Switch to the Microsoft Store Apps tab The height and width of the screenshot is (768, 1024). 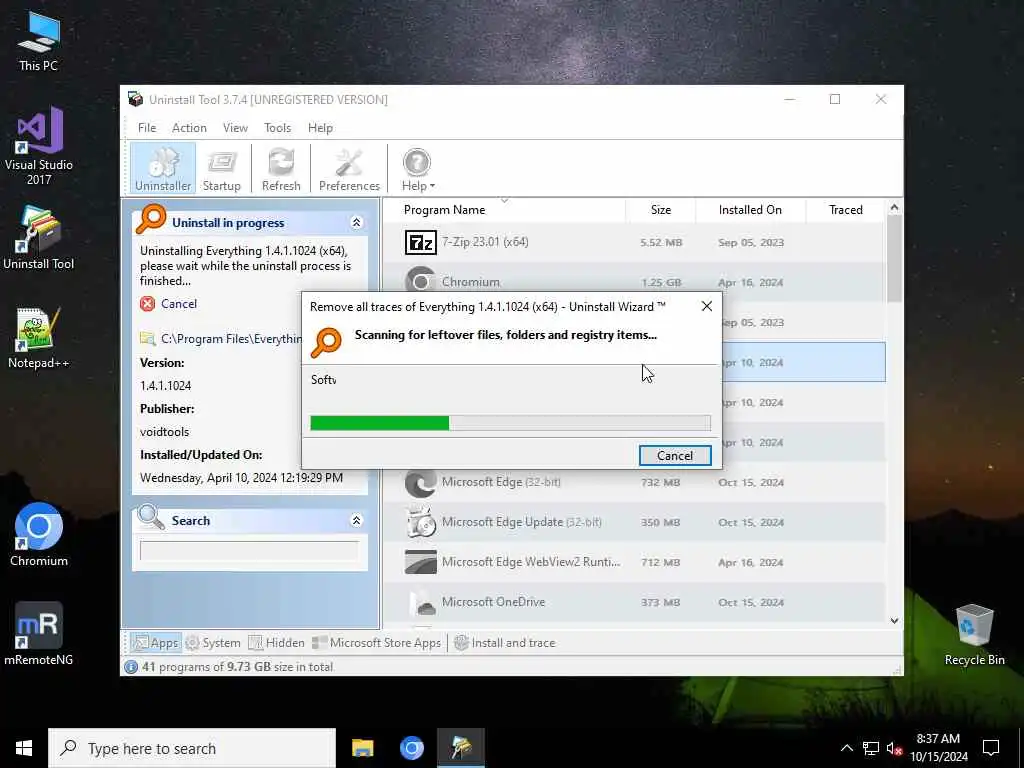click(x=376, y=643)
